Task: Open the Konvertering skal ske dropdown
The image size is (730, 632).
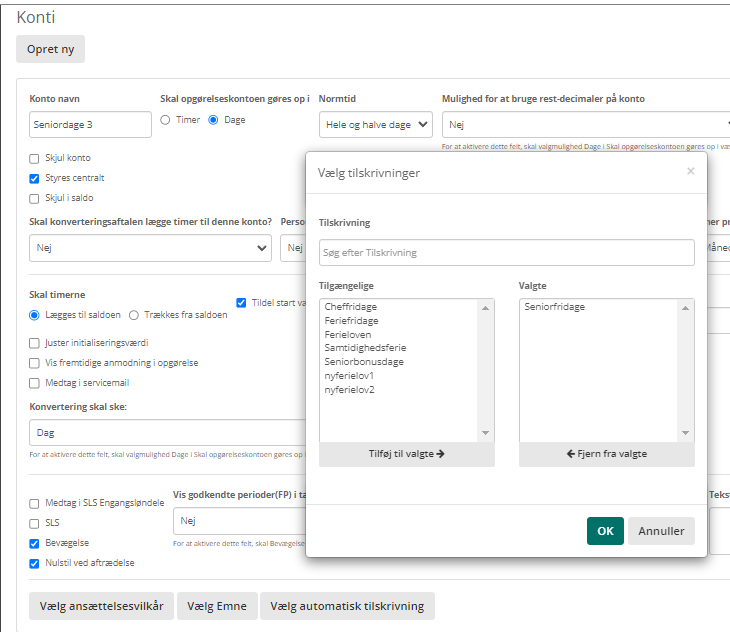Action: (165, 433)
